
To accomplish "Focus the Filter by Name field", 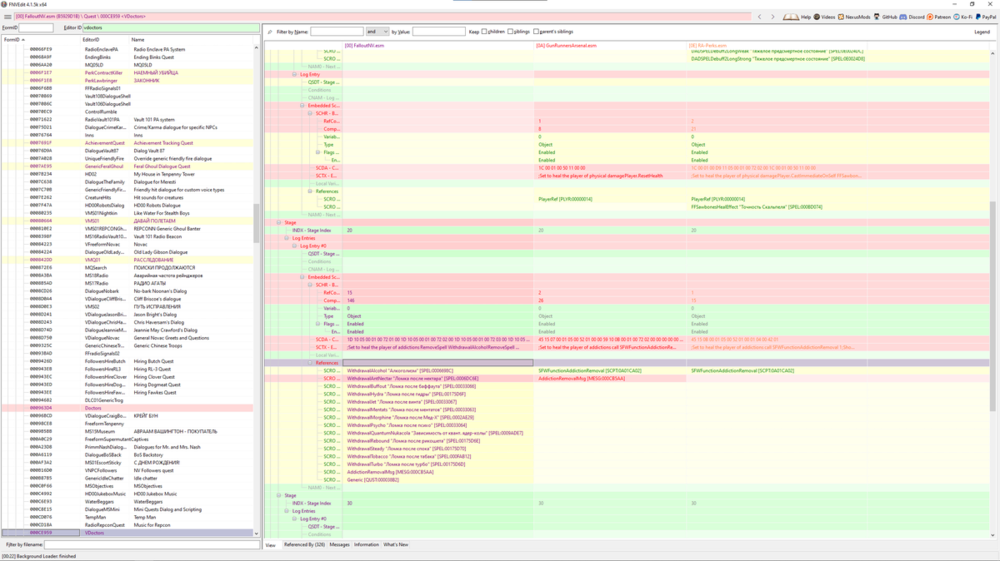I will point(337,31).
